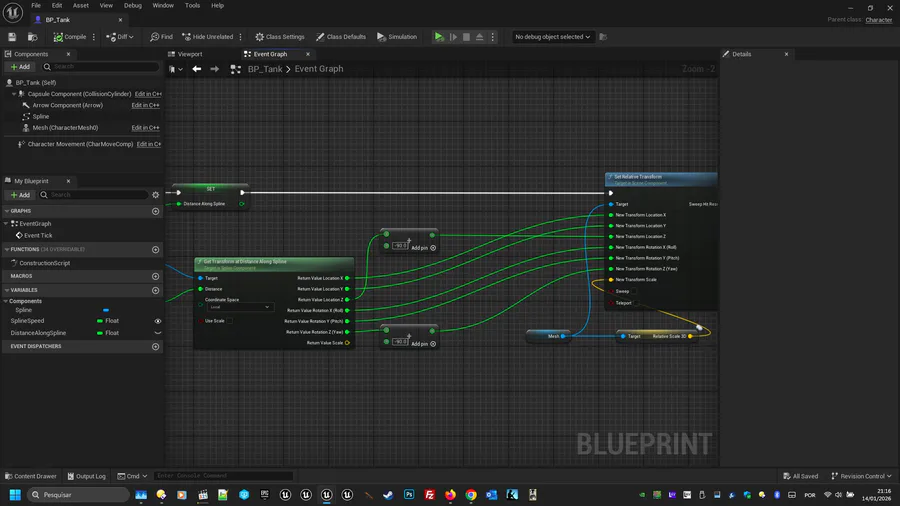The width and height of the screenshot is (900, 506).
Task: Toggle Teleport checkbox on Set Relative Transform
Action: (637, 303)
